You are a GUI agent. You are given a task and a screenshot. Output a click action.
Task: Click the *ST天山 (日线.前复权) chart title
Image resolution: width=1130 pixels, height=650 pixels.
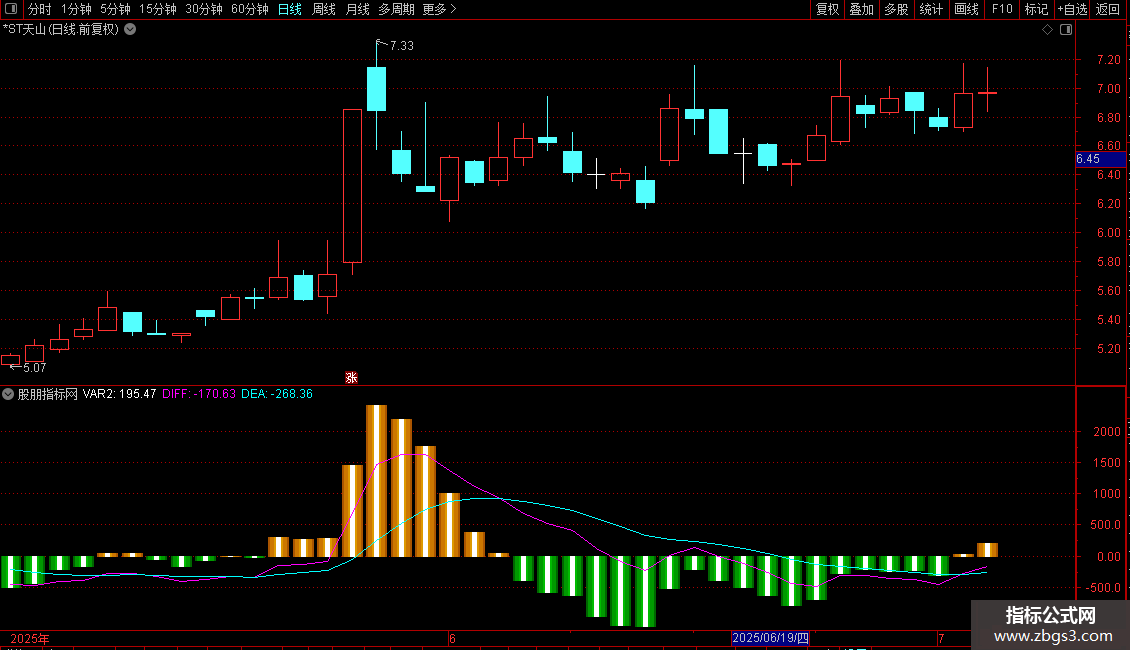[x=61, y=30]
